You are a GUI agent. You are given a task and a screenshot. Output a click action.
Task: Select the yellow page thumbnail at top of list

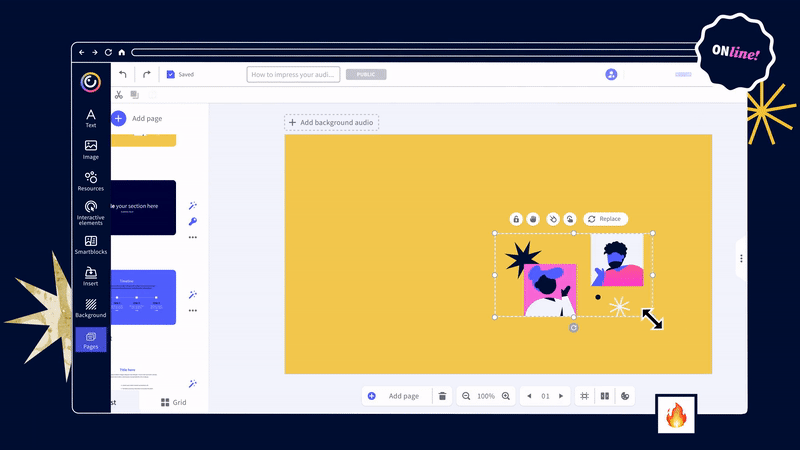143,140
